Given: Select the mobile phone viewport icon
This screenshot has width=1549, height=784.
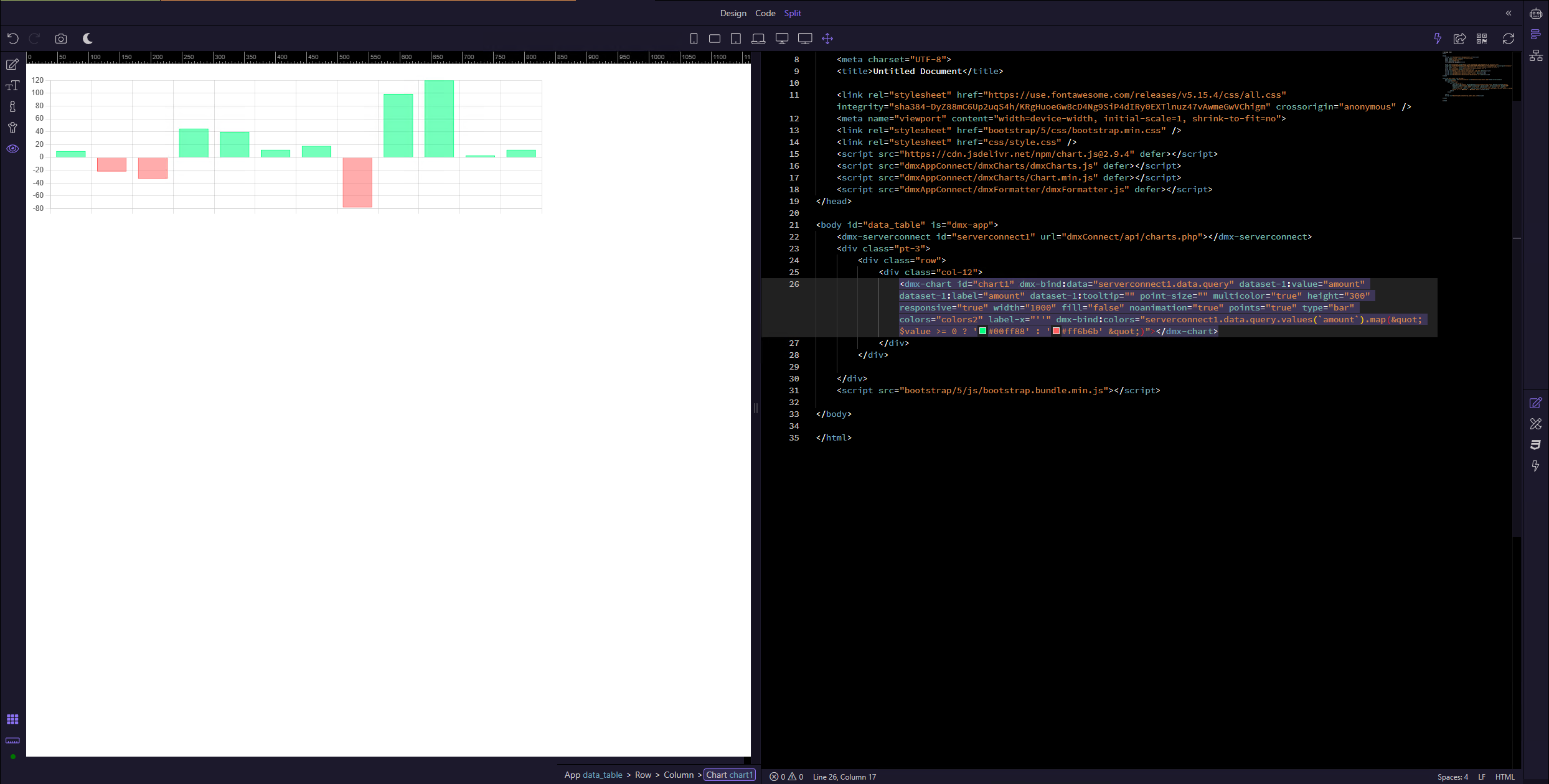Looking at the screenshot, I should point(694,39).
